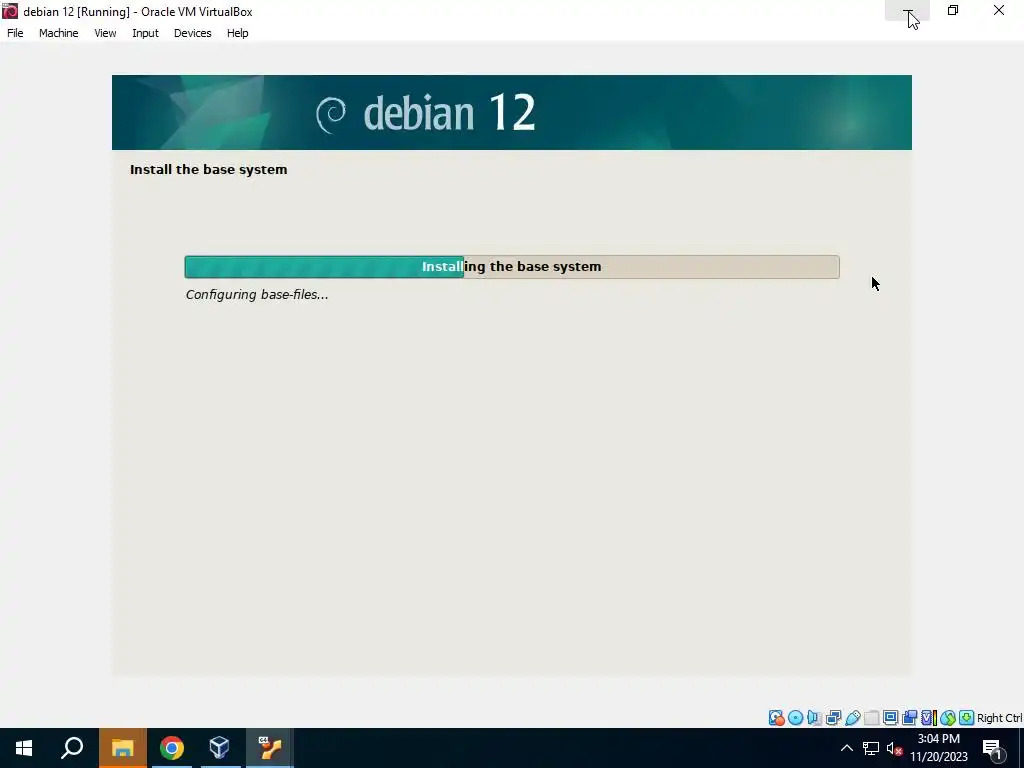Click the CPU/virtualization status indicator icon
The image size is (1024, 768).
click(929, 718)
